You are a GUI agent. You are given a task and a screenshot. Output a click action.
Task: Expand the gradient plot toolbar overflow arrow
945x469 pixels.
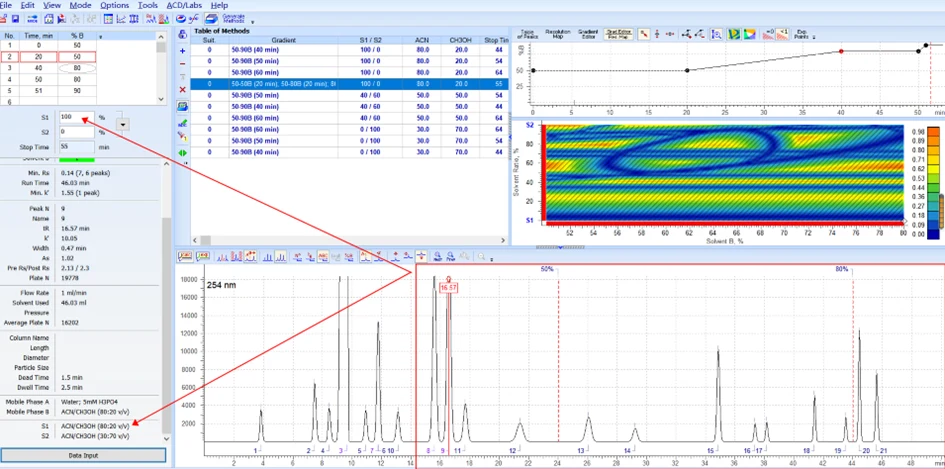coord(814,37)
